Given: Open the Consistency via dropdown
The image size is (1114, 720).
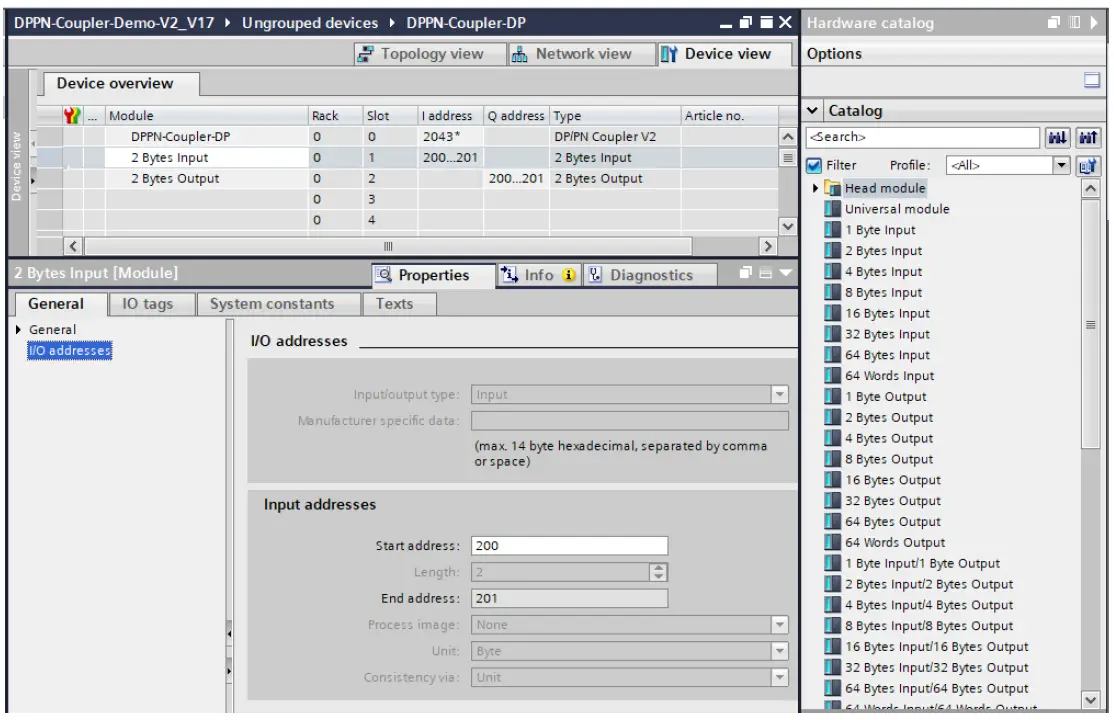Looking at the screenshot, I should (779, 677).
